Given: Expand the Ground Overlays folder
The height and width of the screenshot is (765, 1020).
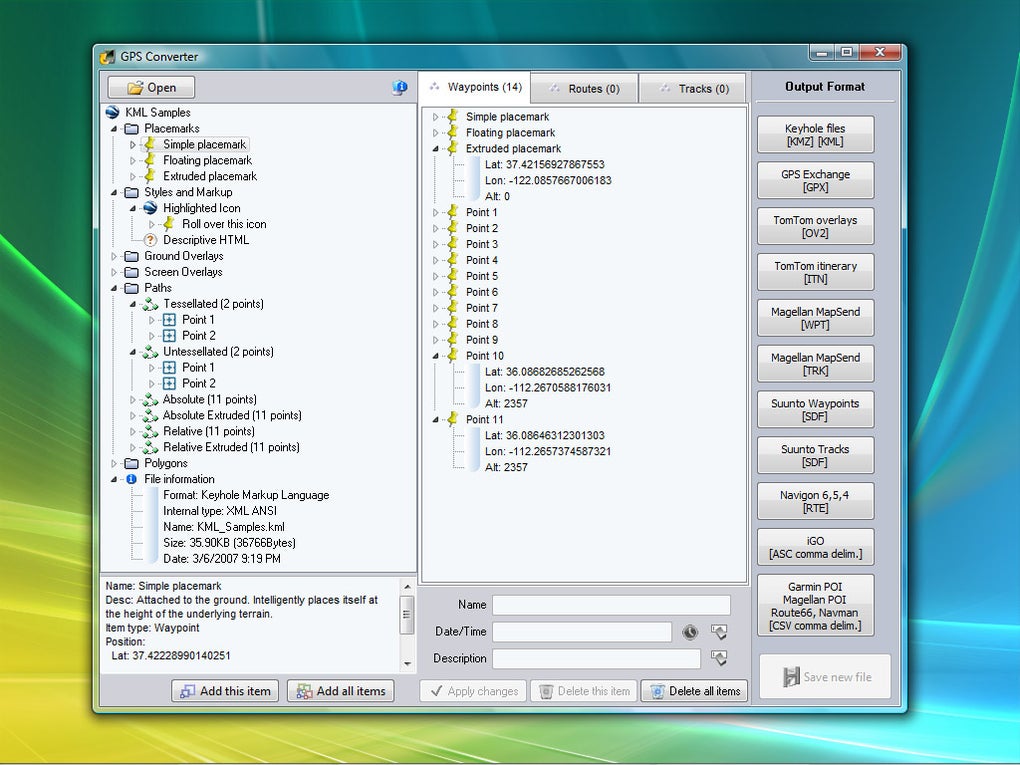Looking at the screenshot, I should (114, 256).
